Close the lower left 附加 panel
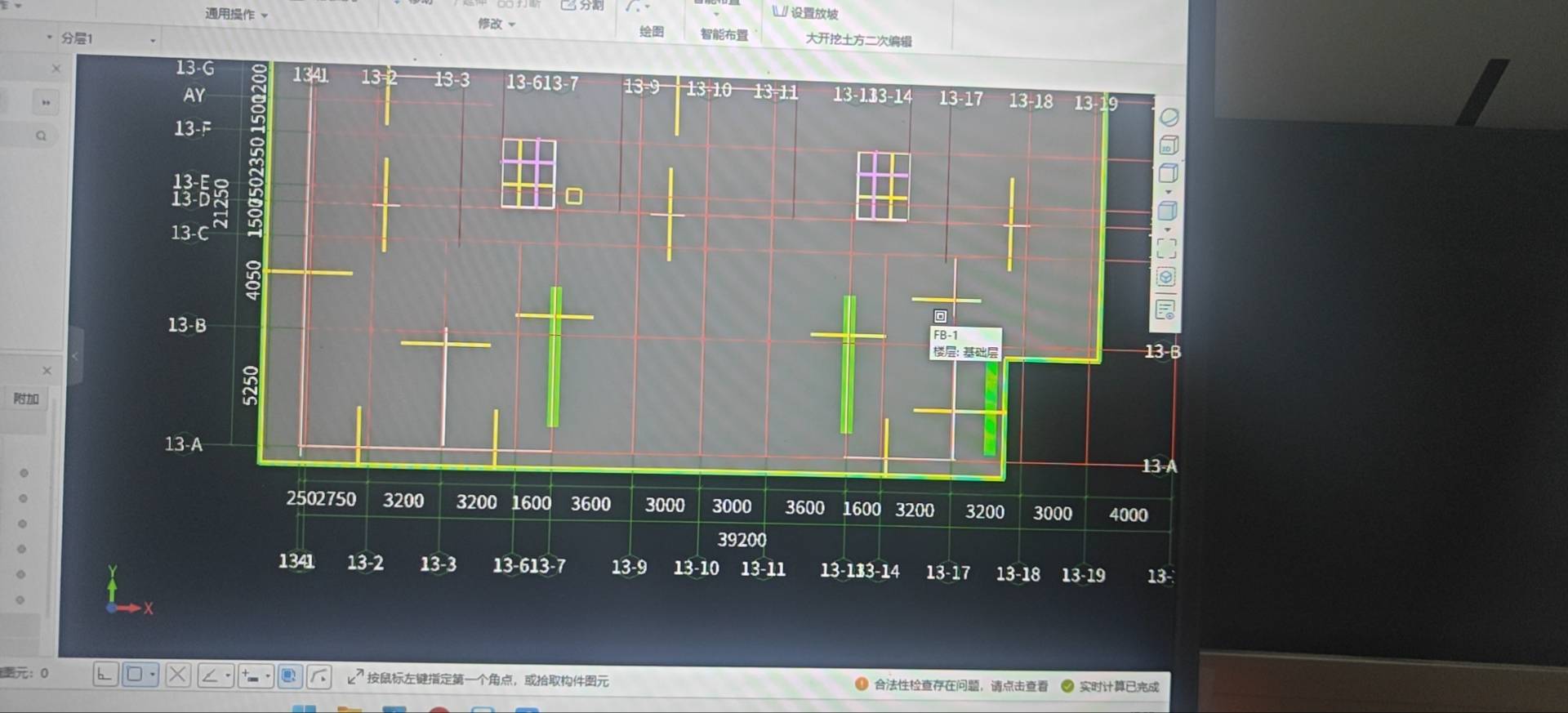Image resolution: width=1568 pixels, height=713 pixels. pos(47,371)
